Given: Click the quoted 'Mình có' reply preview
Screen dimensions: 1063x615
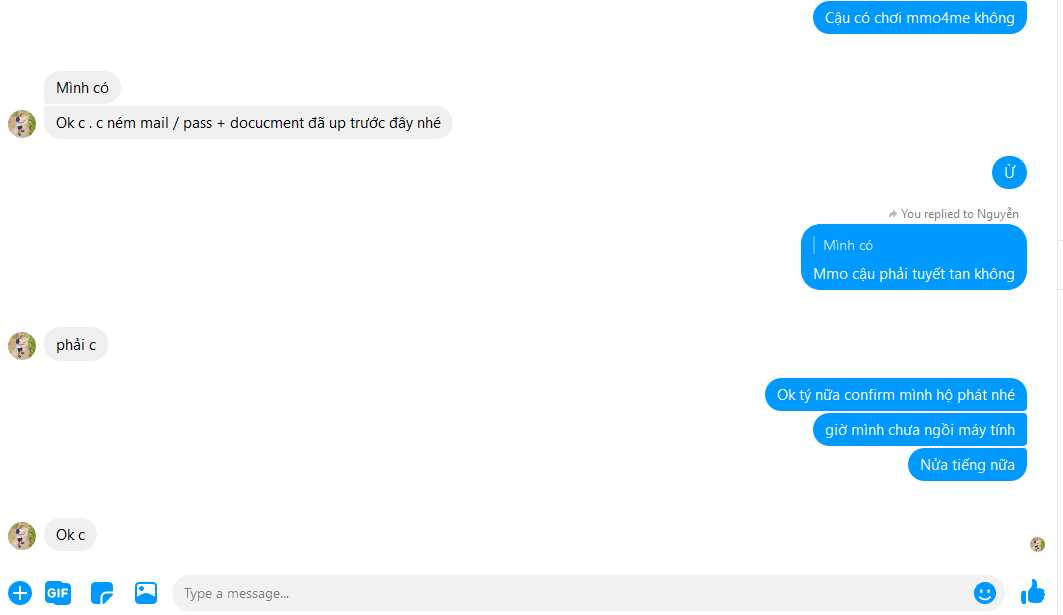Looking at the screenshot, I should [847, 245].
